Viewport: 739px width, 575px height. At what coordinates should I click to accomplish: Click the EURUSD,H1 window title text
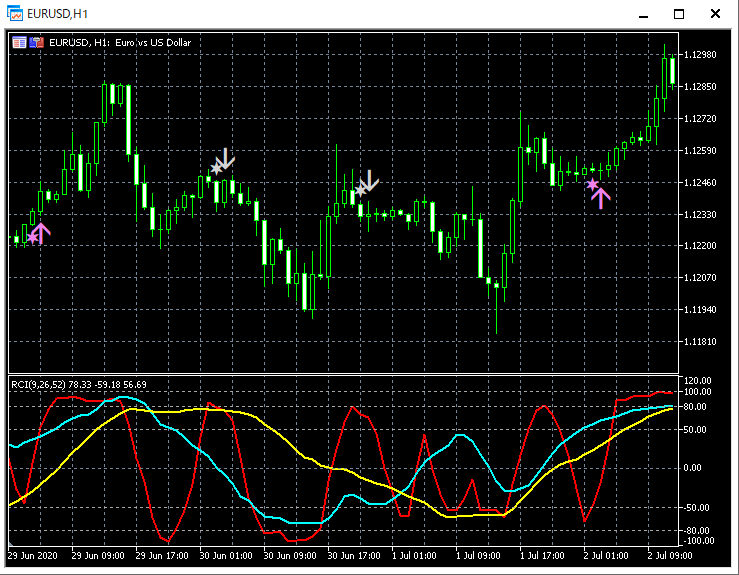pyautogui.click(x=57, y=14)
